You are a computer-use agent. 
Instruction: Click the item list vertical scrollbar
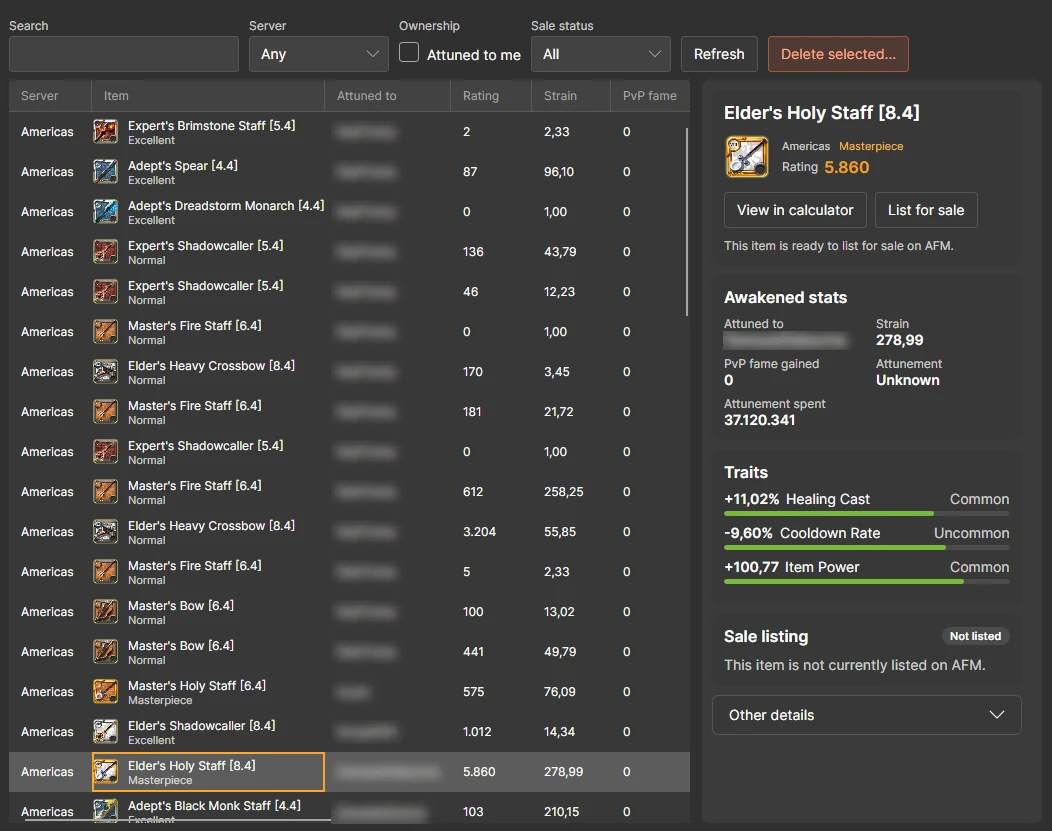click(x=687, y=222)
